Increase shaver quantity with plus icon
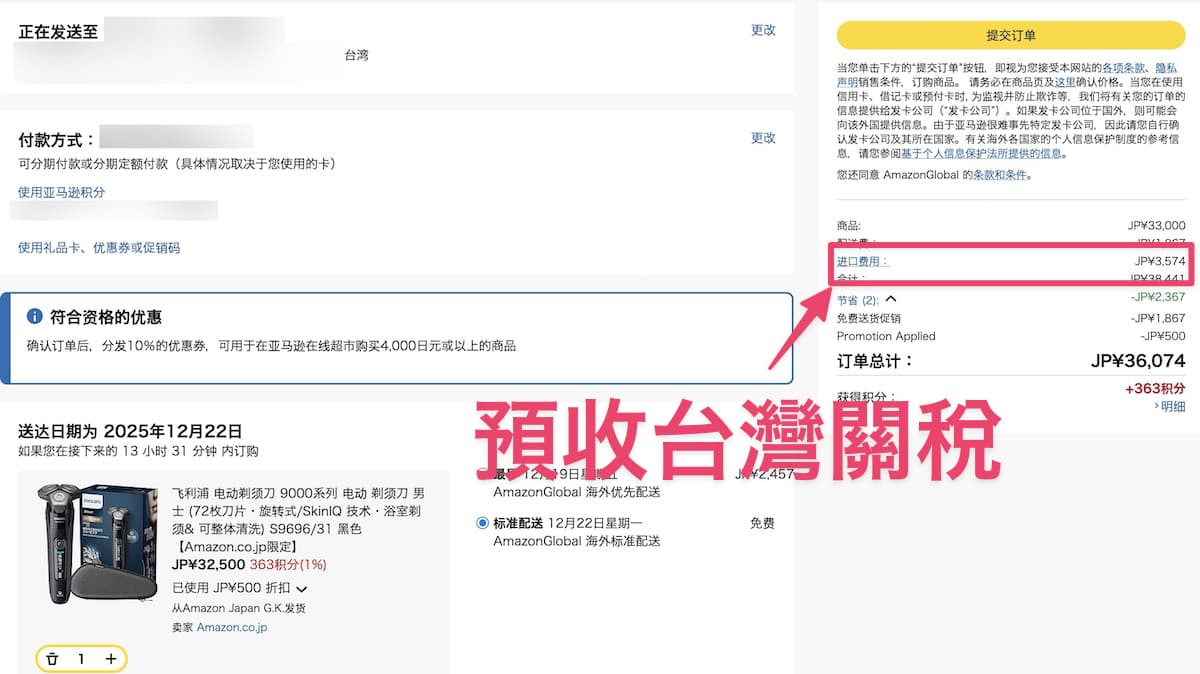Viewport: 1200px width, 674px height. [110, 659]
